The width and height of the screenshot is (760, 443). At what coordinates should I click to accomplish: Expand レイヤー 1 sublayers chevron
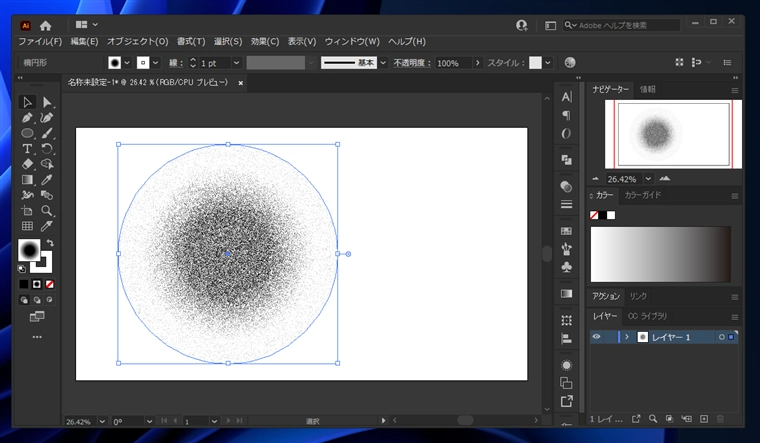627,337
